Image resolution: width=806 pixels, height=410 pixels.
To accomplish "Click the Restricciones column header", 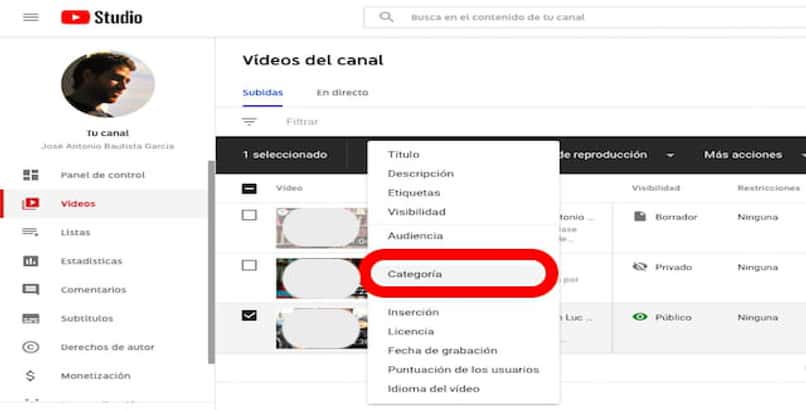I will 768,188.
